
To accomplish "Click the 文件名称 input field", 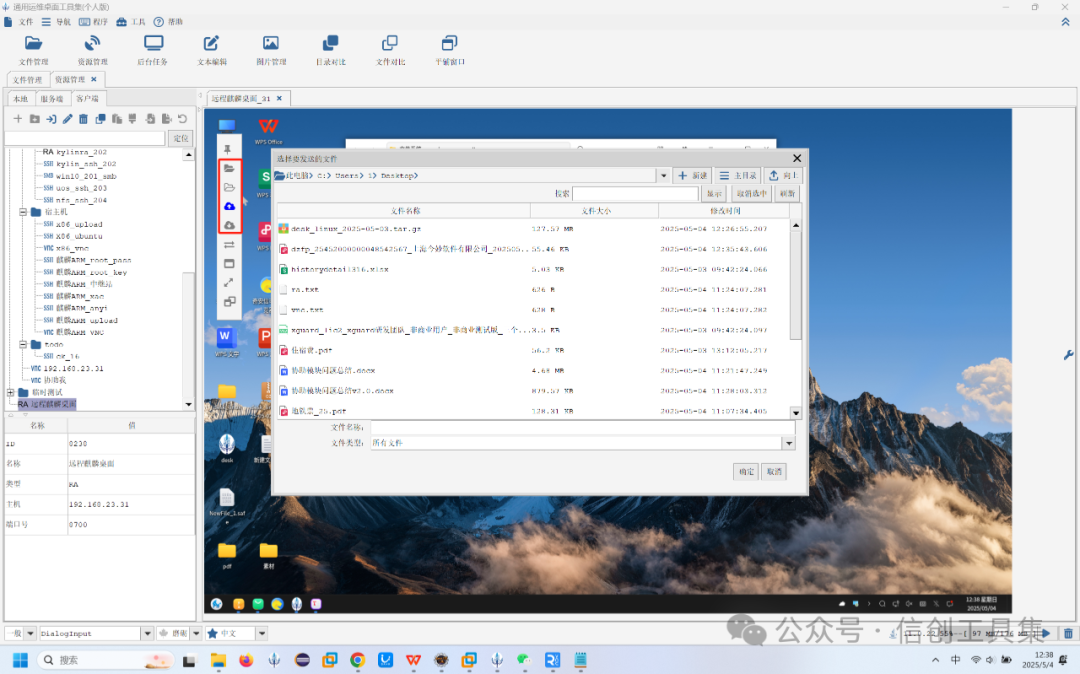I will (x=583, y=428).
